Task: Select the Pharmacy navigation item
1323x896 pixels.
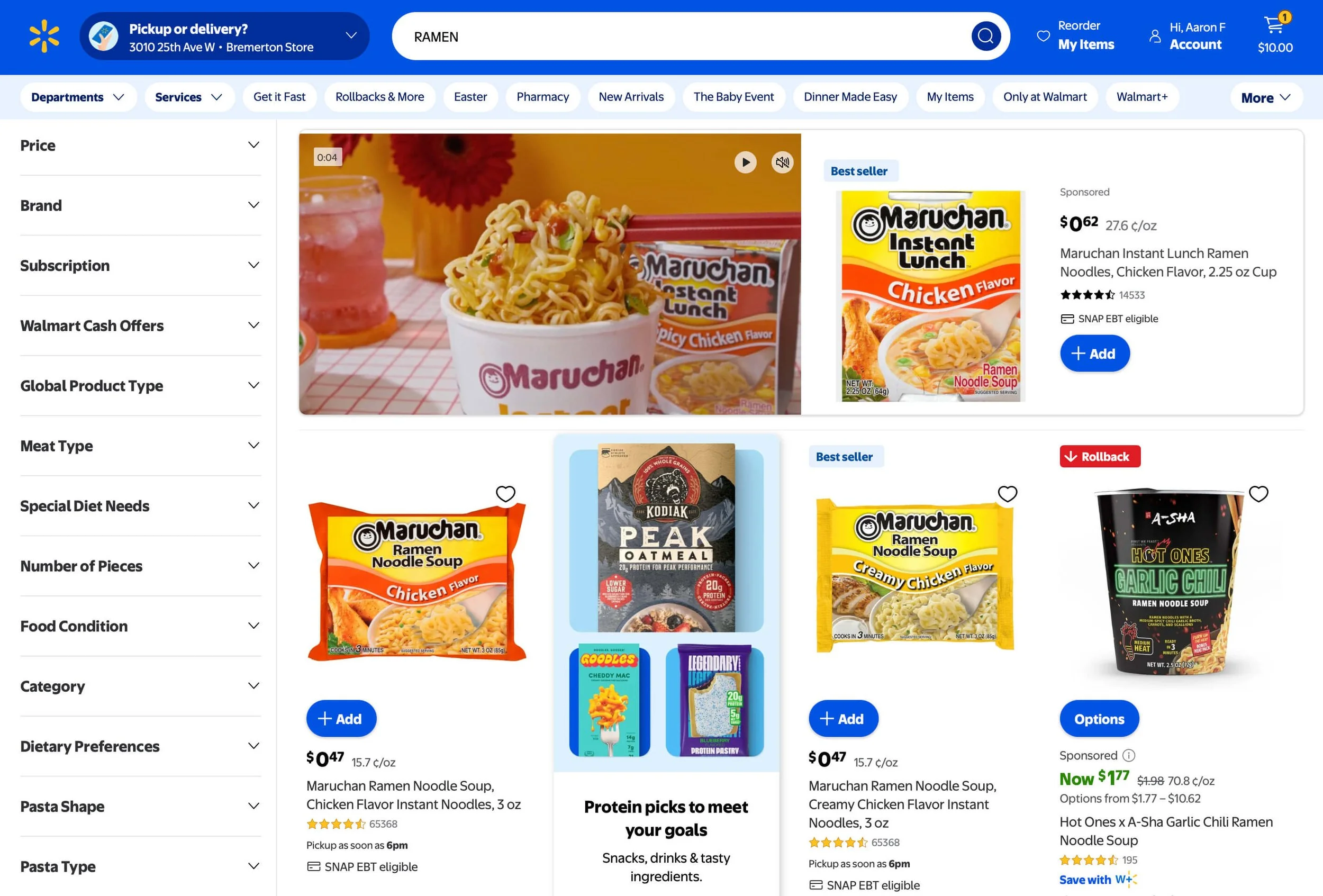Action: pyautogui.click(x=542, y=97)
